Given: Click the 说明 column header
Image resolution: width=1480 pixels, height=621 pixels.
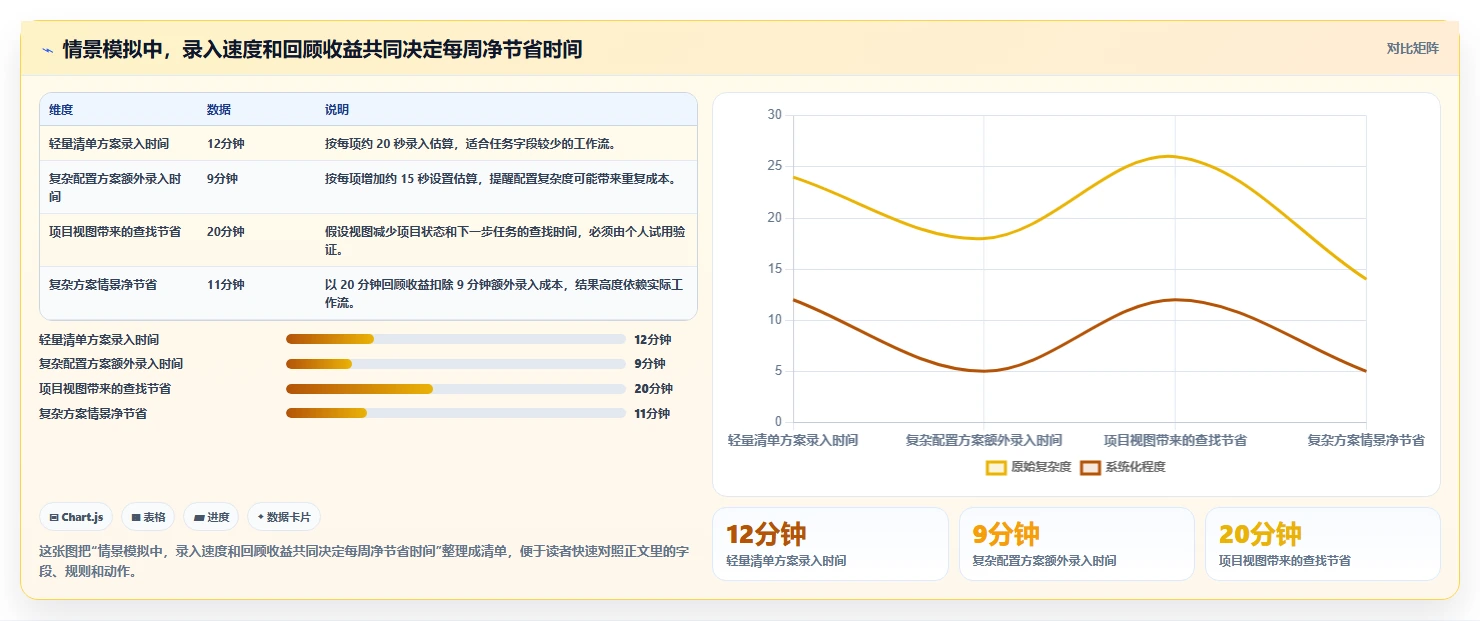Looking at the screenshot, I should click(337, 110).
